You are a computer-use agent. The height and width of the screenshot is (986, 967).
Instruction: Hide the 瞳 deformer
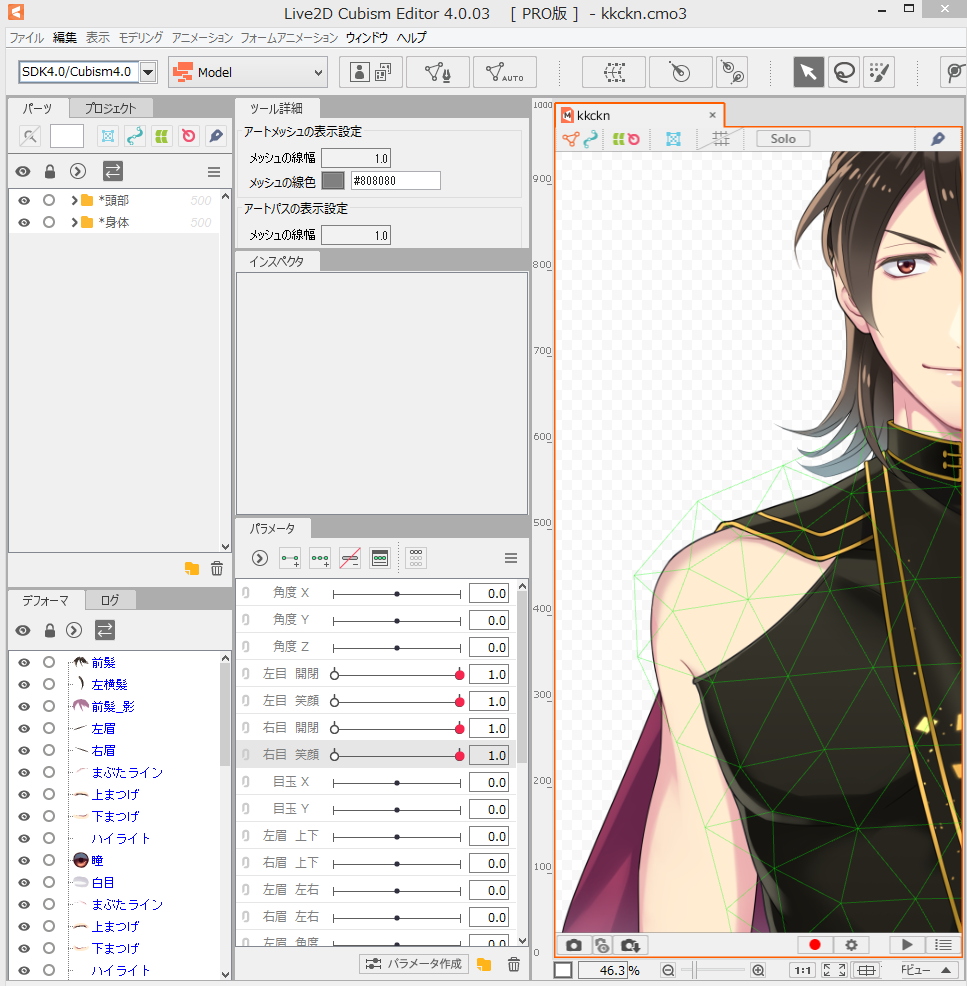(x=24, y=861)
